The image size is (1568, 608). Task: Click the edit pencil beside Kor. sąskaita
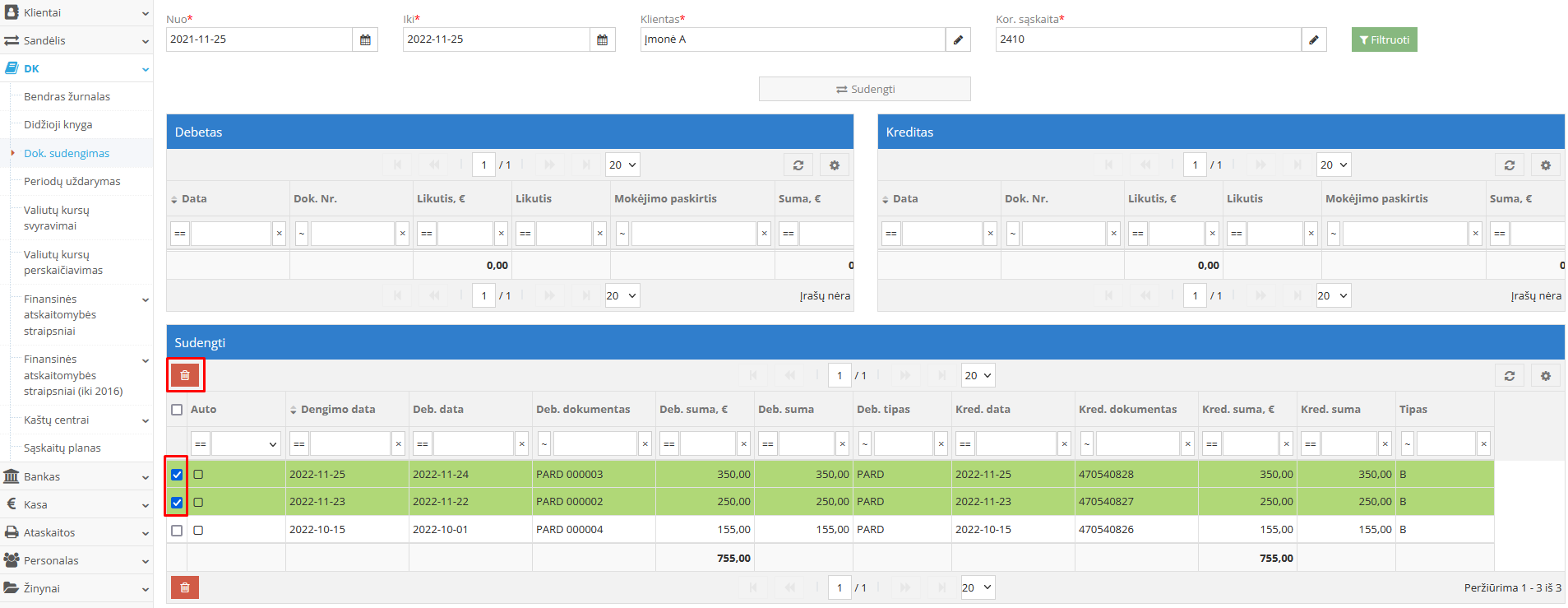pos(1314,39)
